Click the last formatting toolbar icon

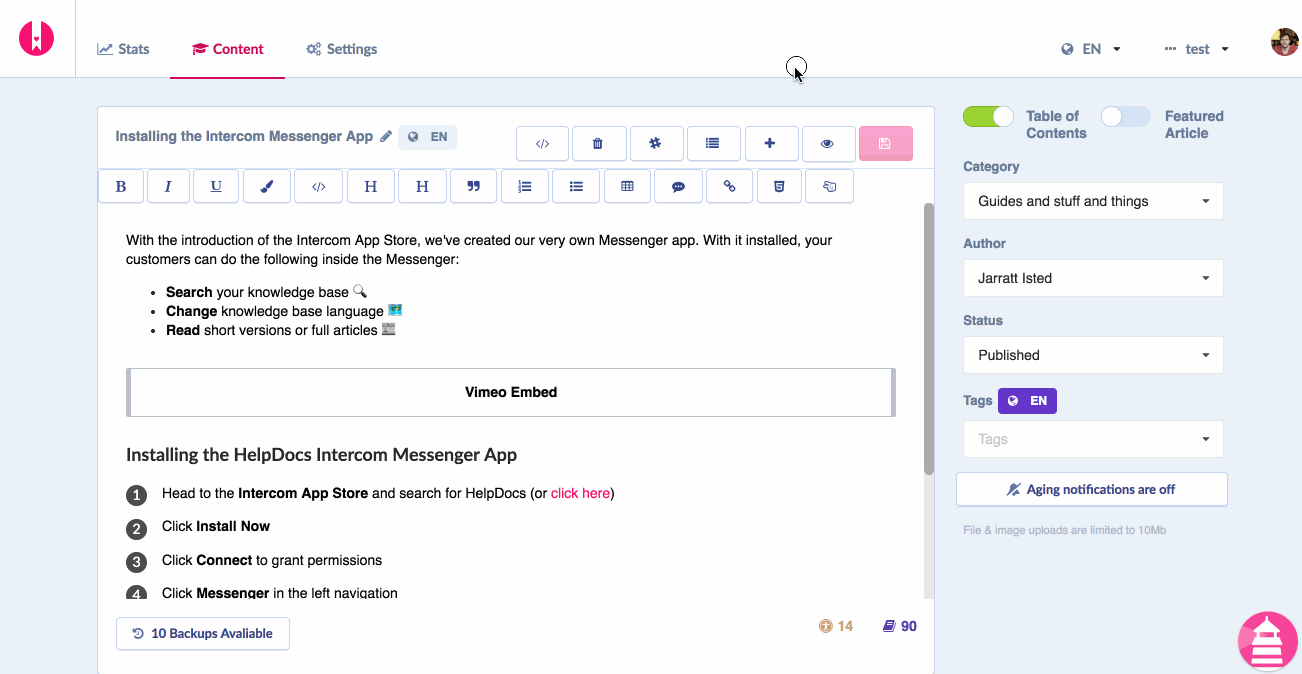(x=829, y=186)
